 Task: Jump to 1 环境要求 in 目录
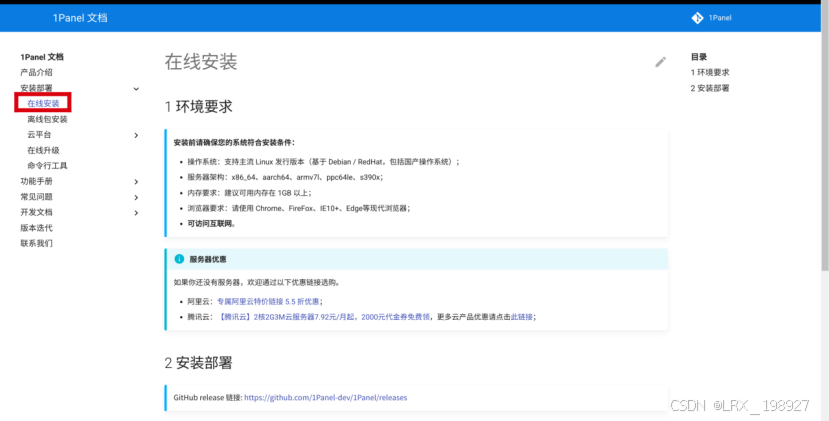pyautogui.click(x=710, y=72)
